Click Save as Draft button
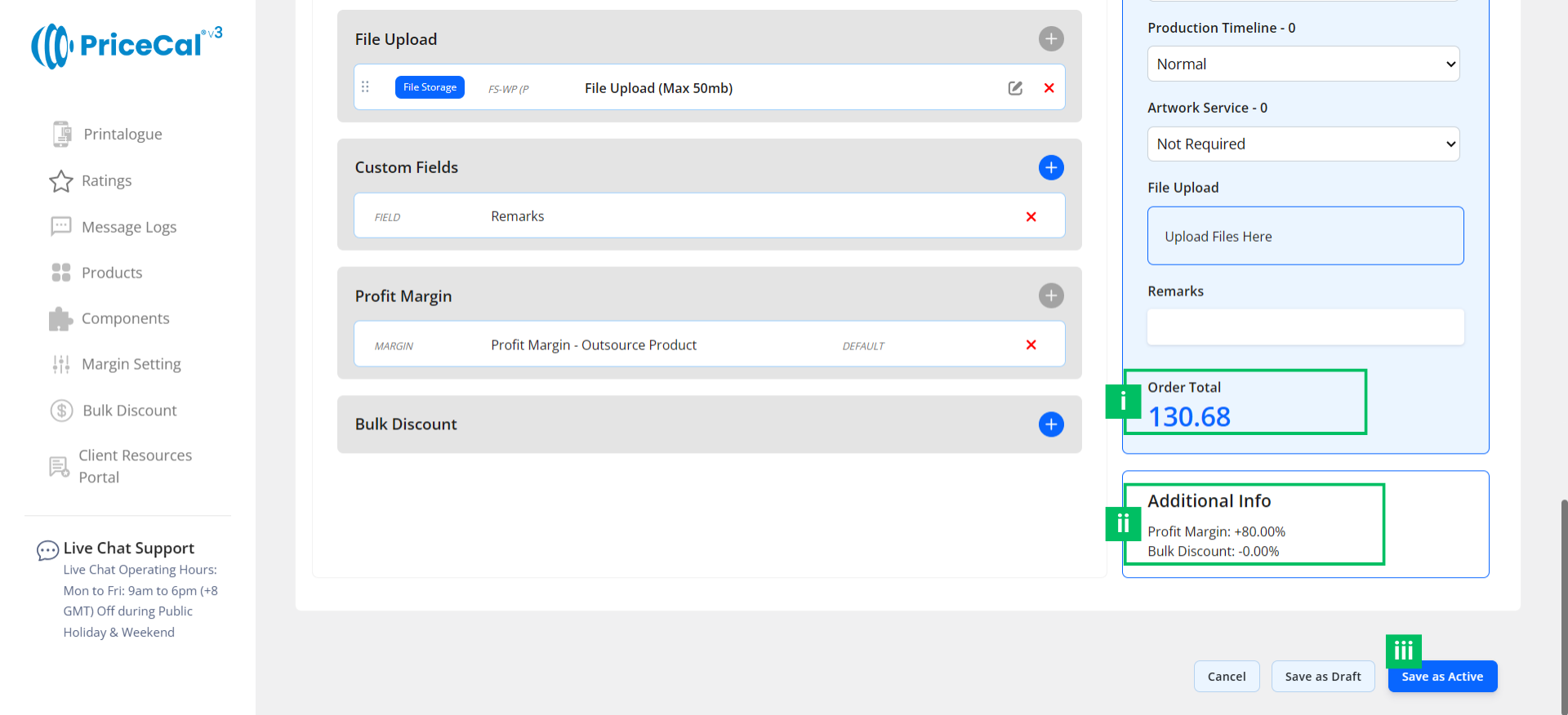The width and height of the screenshot is (1568, 715). coord(1322,677)
